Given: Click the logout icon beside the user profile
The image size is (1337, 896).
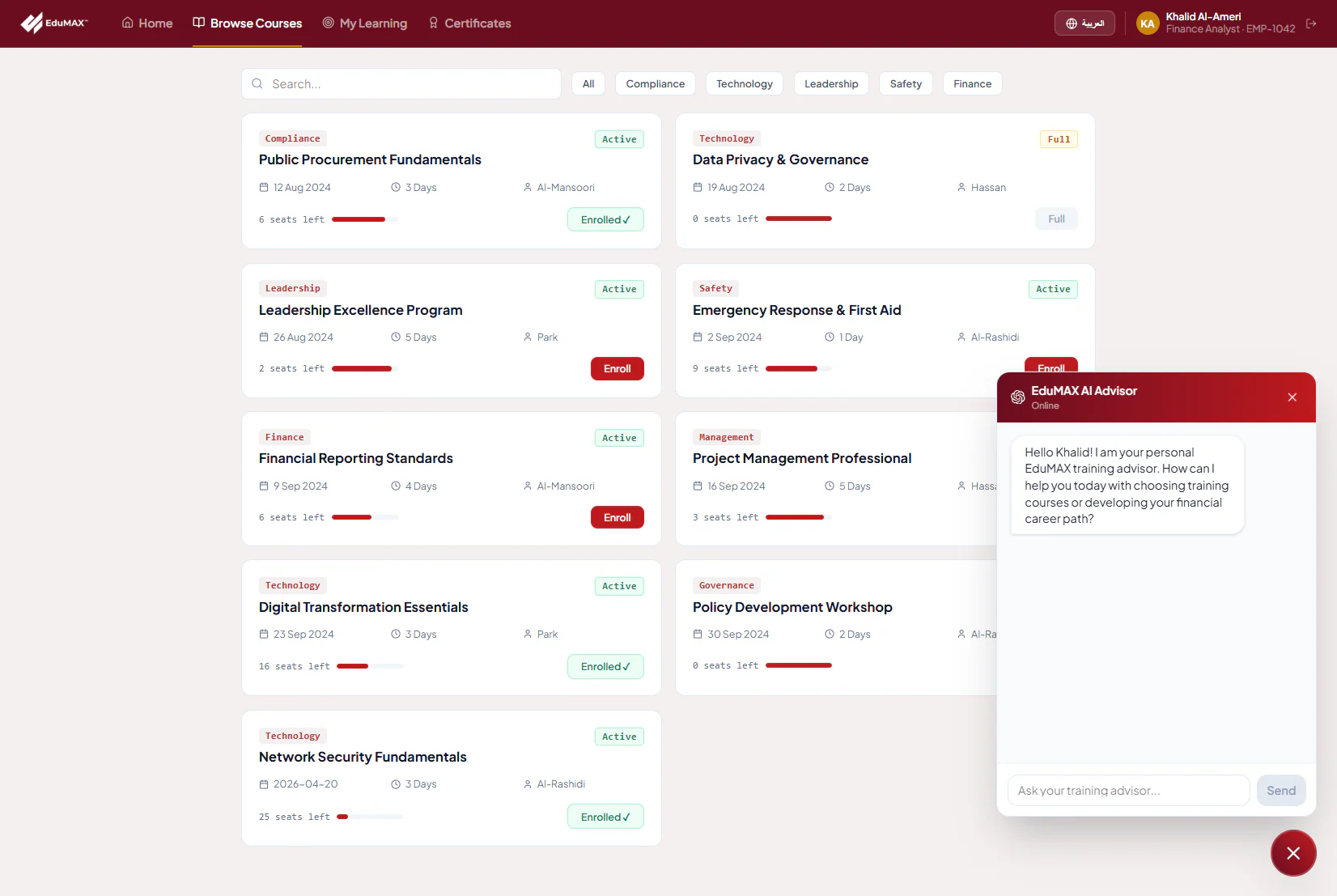Looking at the screenshot, I should tap(1311, 23).
